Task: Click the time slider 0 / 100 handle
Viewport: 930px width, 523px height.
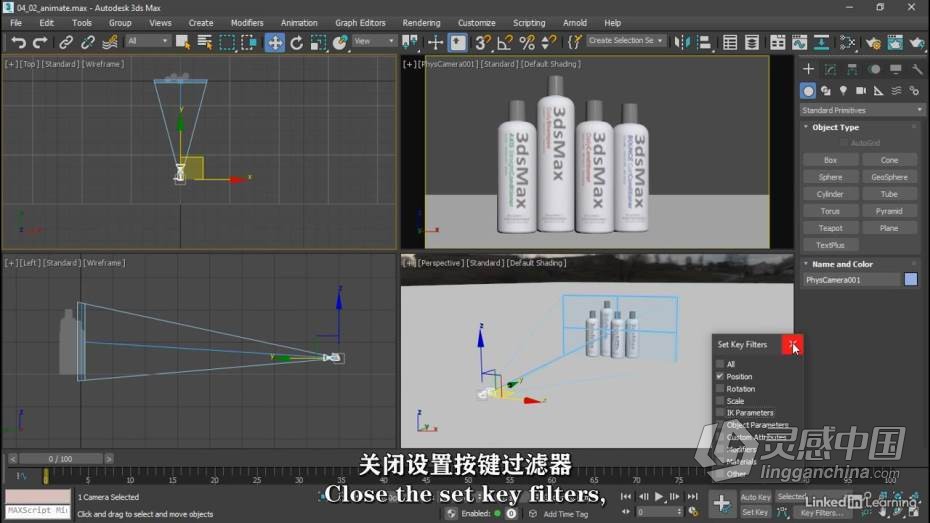Action: [x=60, y=459]
